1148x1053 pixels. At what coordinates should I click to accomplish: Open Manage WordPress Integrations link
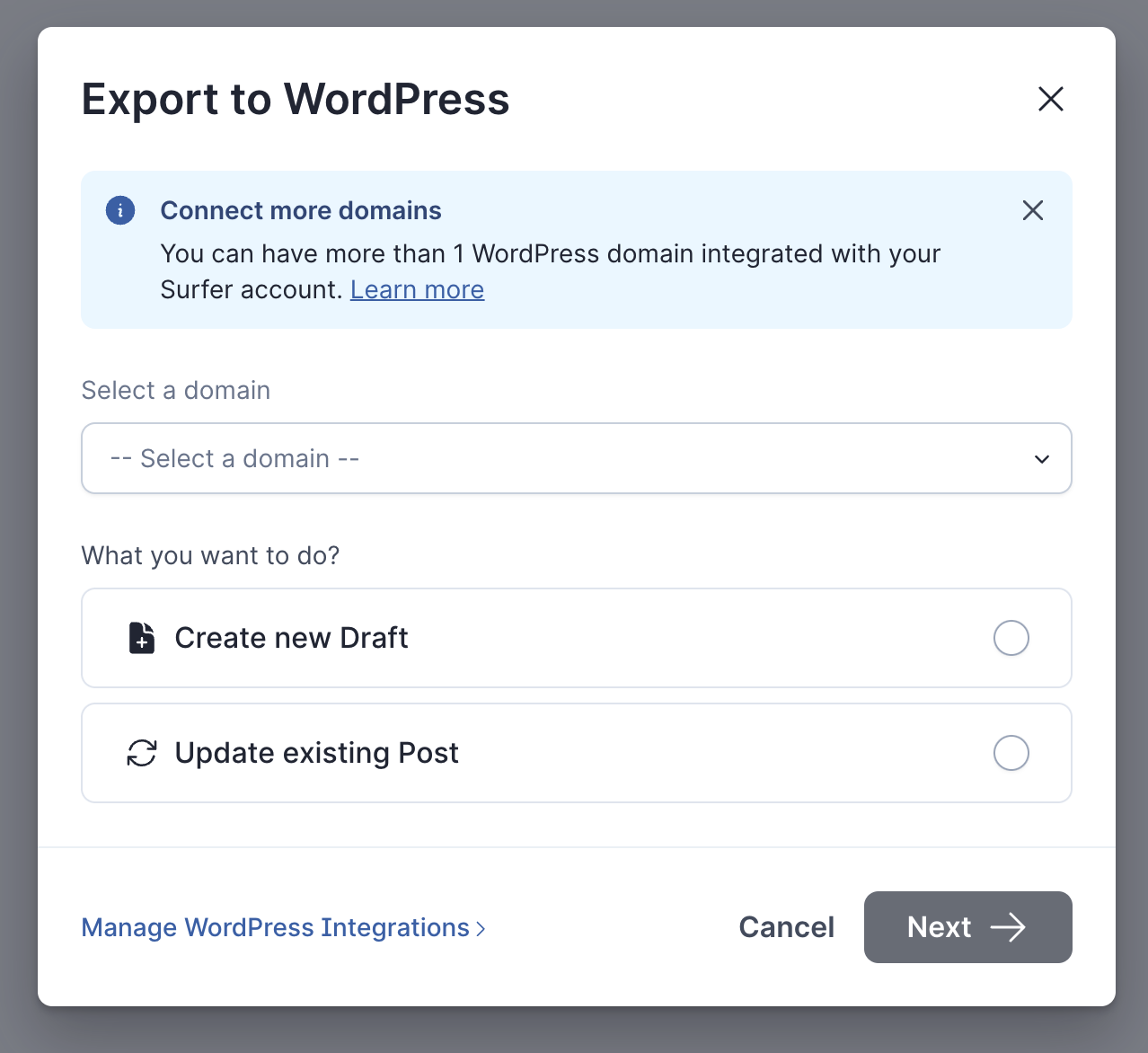coord(284,927)
